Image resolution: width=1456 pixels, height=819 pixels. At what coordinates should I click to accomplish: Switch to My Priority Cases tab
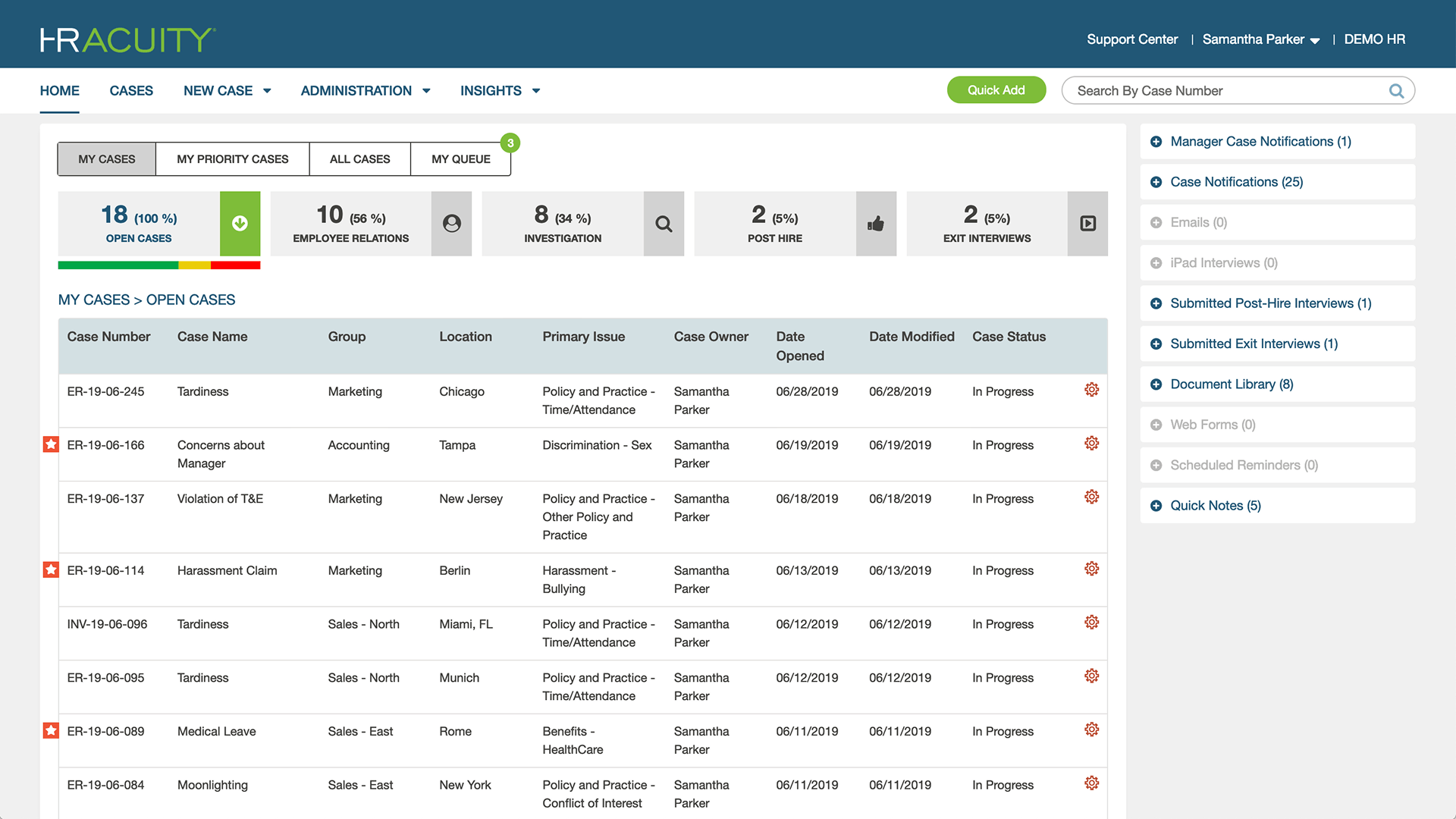click(232, 159)
